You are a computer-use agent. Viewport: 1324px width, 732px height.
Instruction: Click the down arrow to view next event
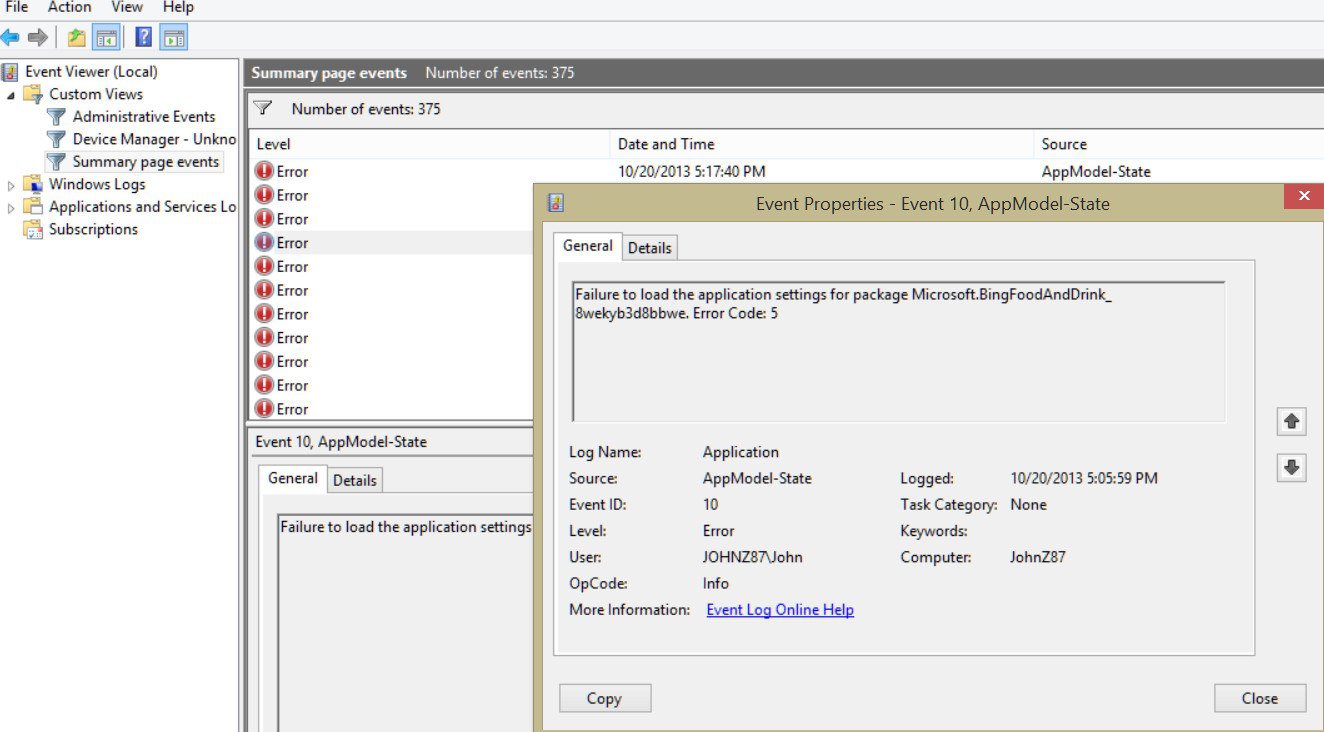click(x=1291, y=467)
